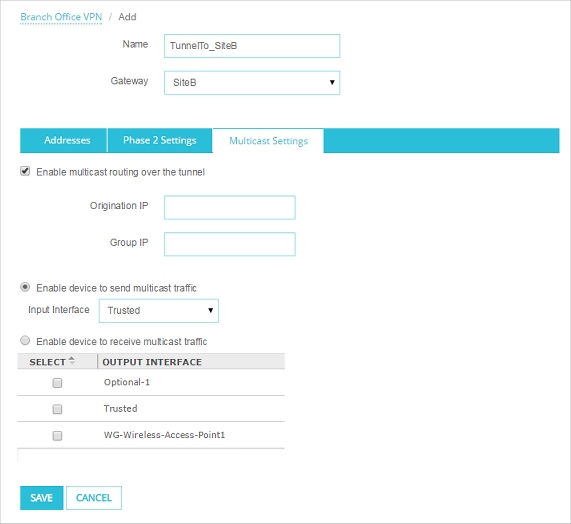Open the Gateway dropdown showing SiteB
Image resolution: width=571 pixels, height=524 pixels.
(x=252, y=83)
